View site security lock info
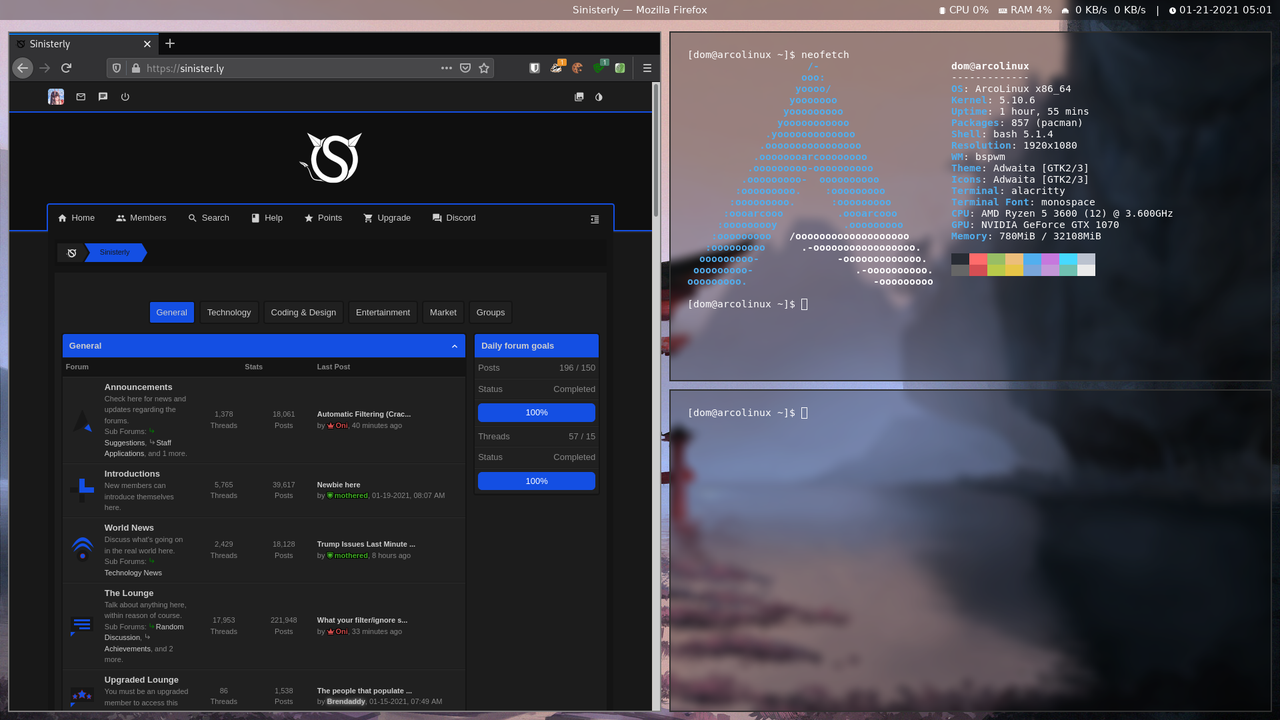This screenshot has width=1280, height=720. coord(135,68)
